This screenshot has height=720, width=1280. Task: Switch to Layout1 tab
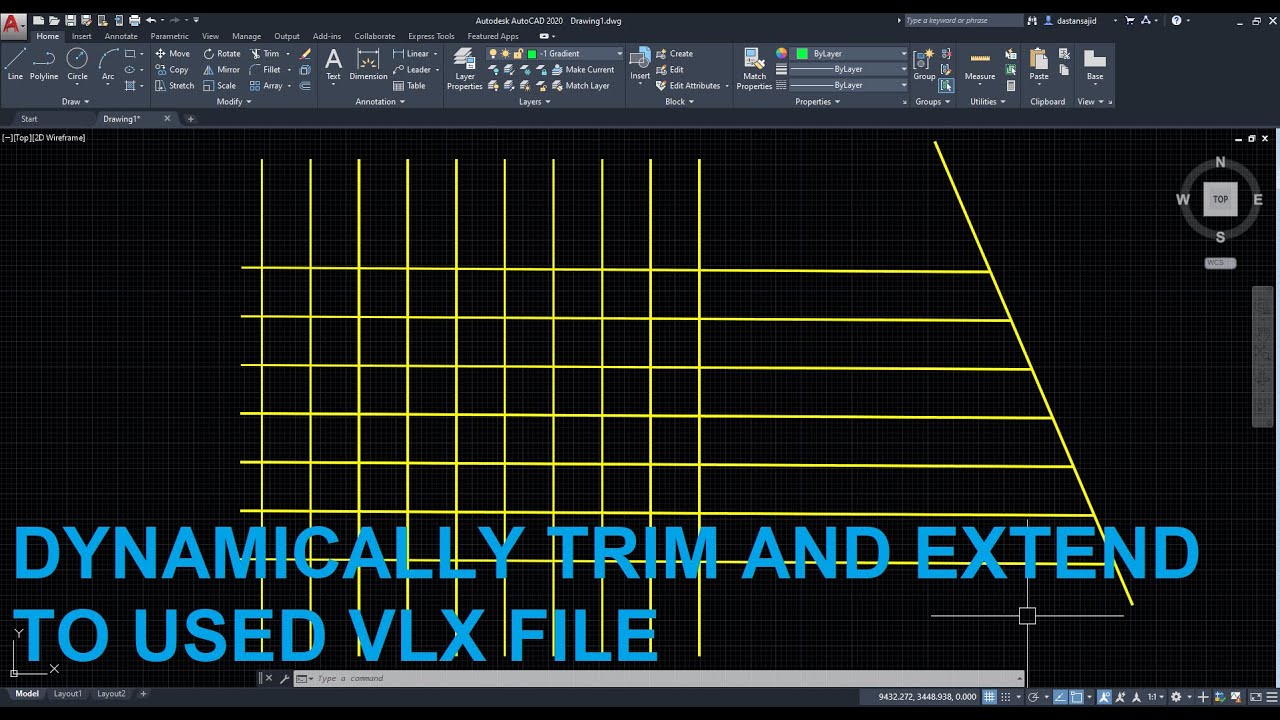tap(68, 693)
